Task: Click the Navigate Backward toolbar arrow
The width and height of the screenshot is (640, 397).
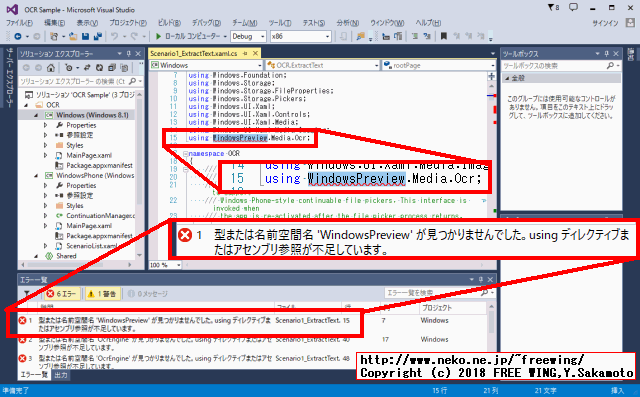Action: click(18, 36)
